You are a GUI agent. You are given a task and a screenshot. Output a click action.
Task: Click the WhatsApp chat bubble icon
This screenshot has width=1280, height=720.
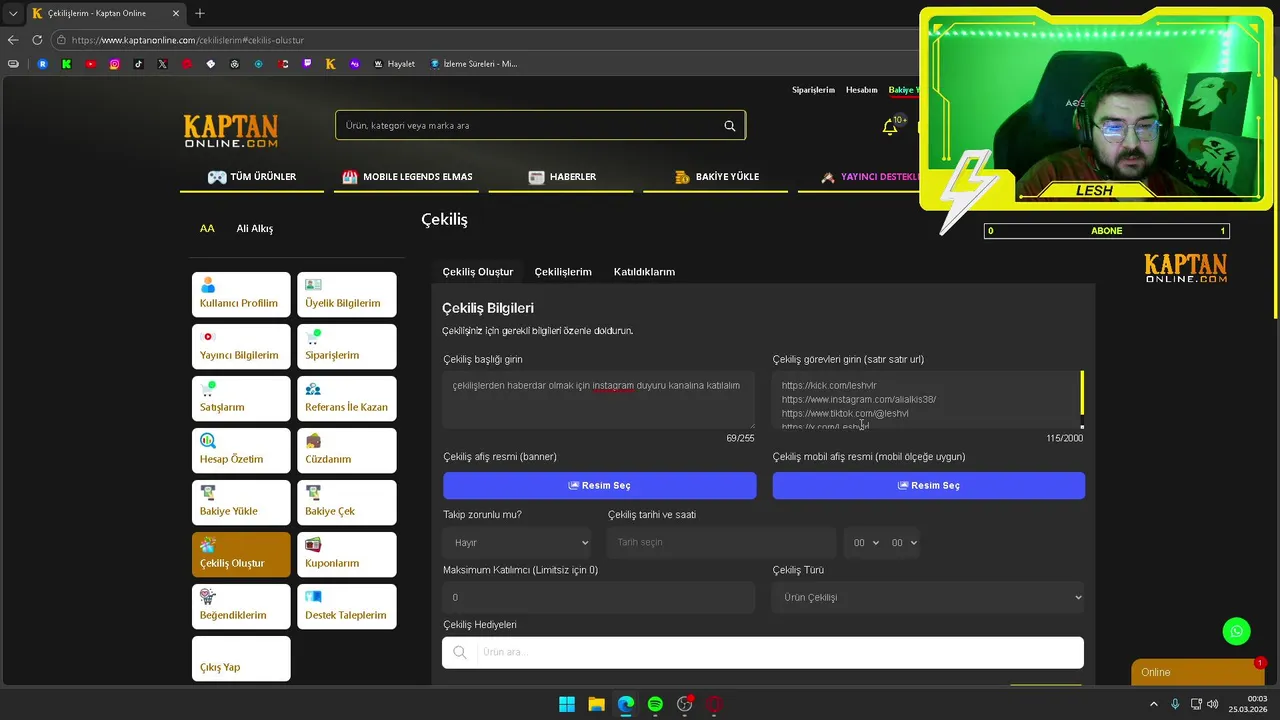[1237, 631]
